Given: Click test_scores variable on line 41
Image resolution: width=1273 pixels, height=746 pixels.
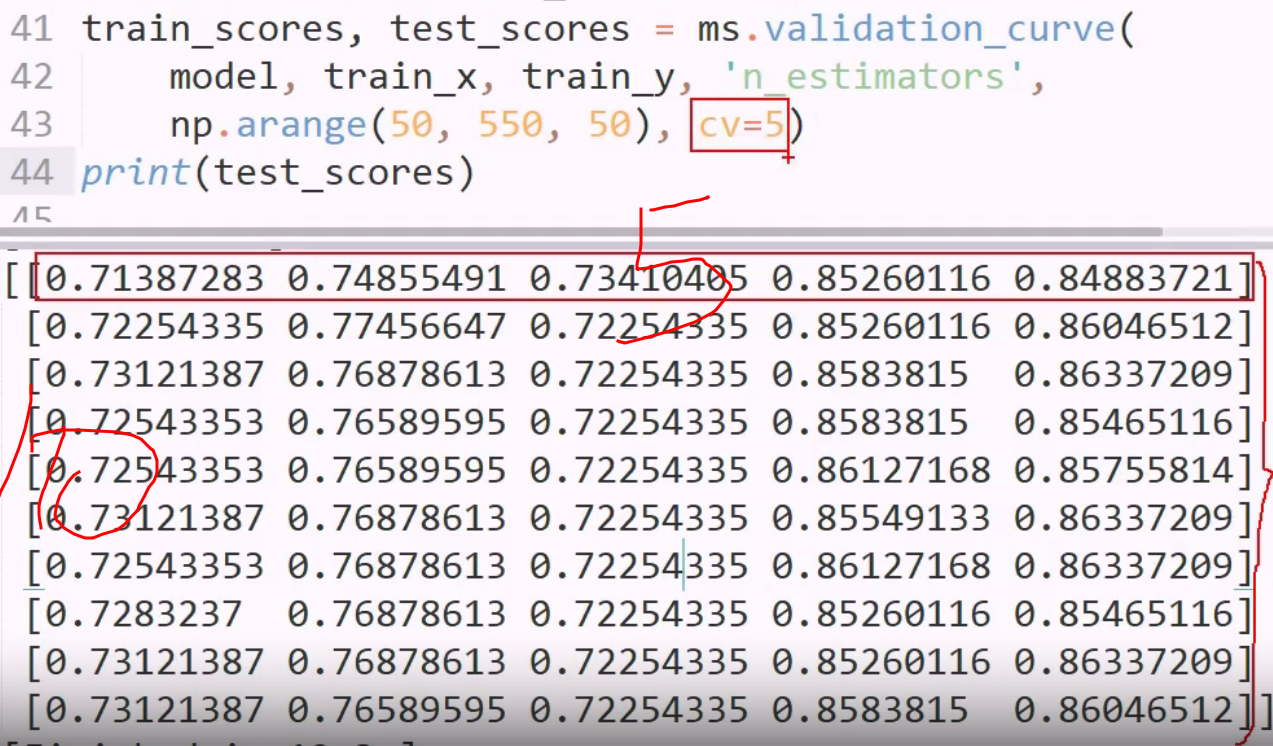Looking at the screenshot, I should pos(510,29).
